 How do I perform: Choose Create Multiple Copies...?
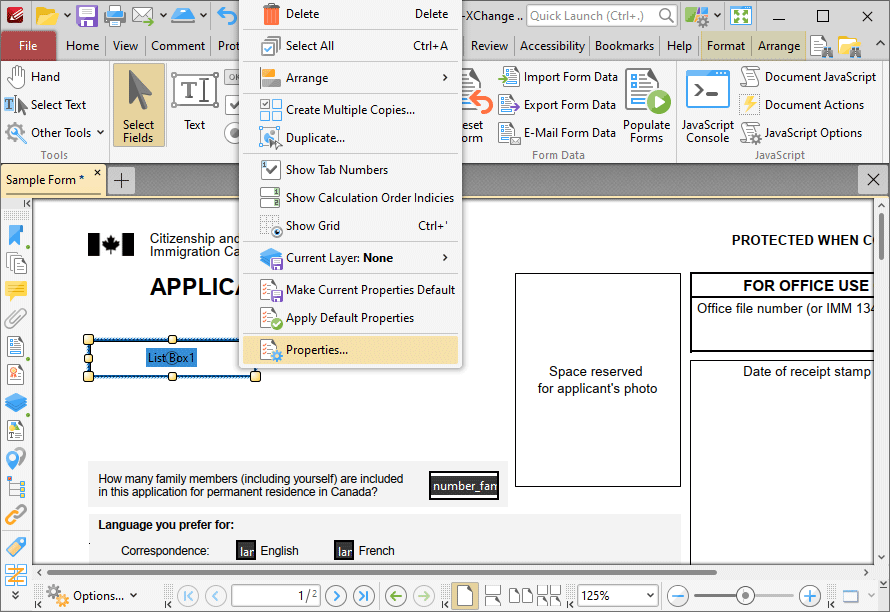tap(350, 110)
